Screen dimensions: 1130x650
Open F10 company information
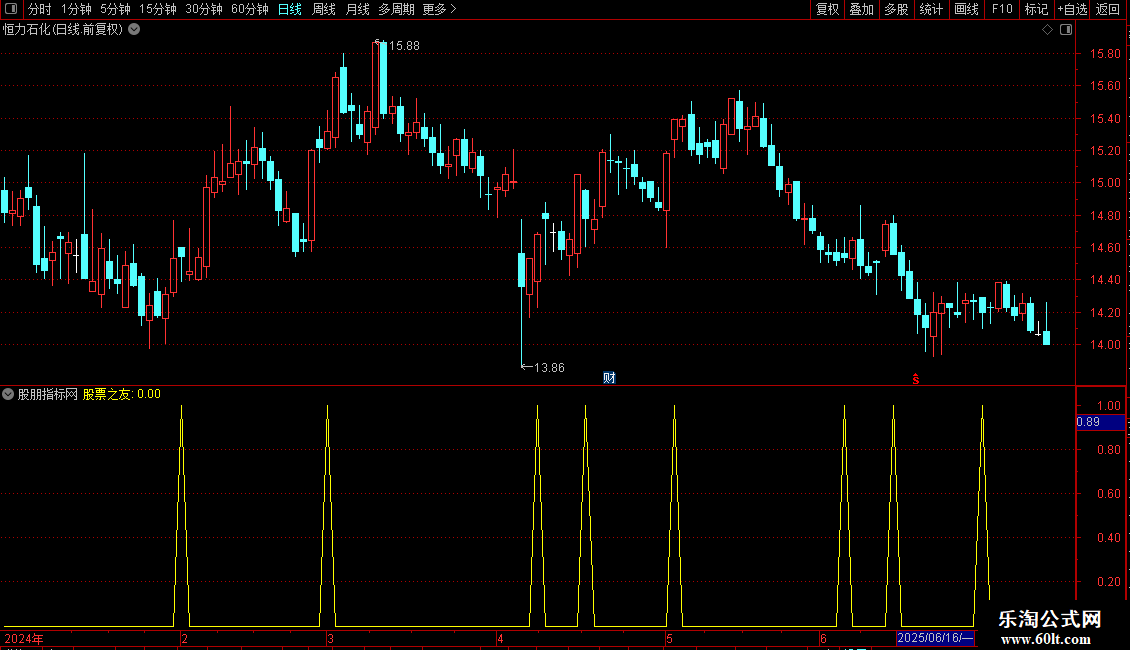(x=1002, y=9)
